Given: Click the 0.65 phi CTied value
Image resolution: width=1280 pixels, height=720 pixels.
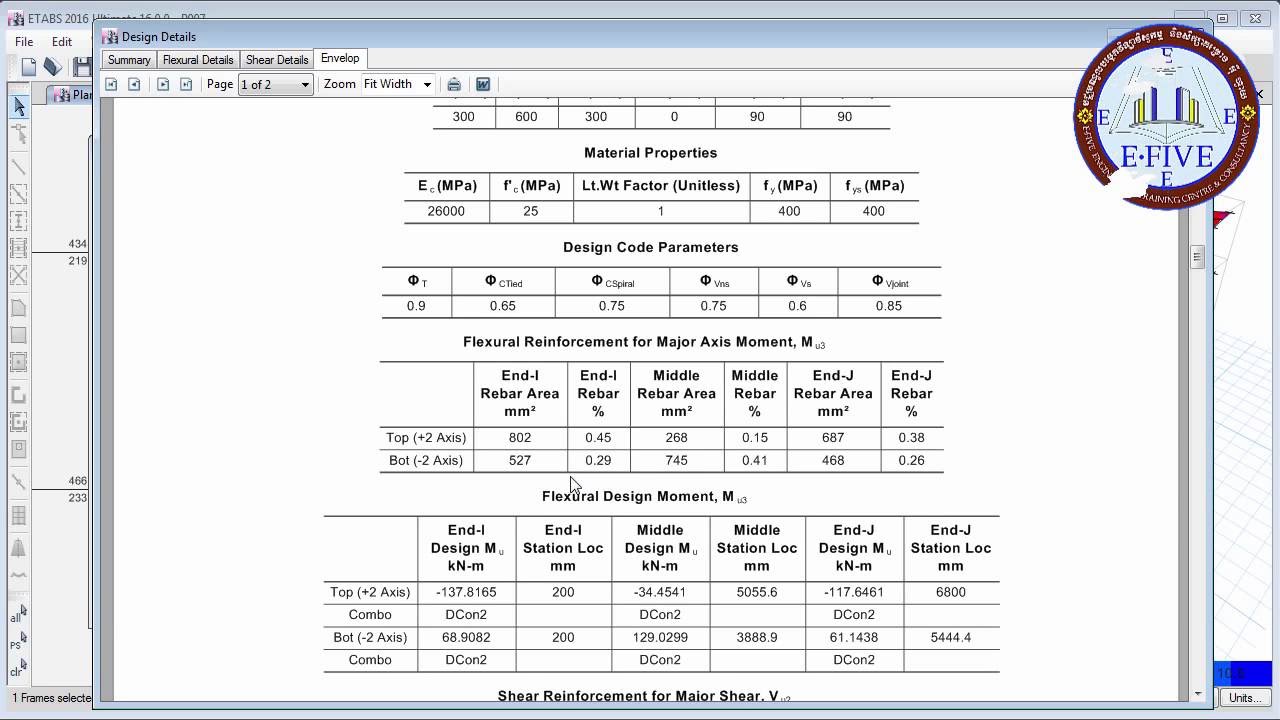Looking at the screenshot, I should click(503, 306).
